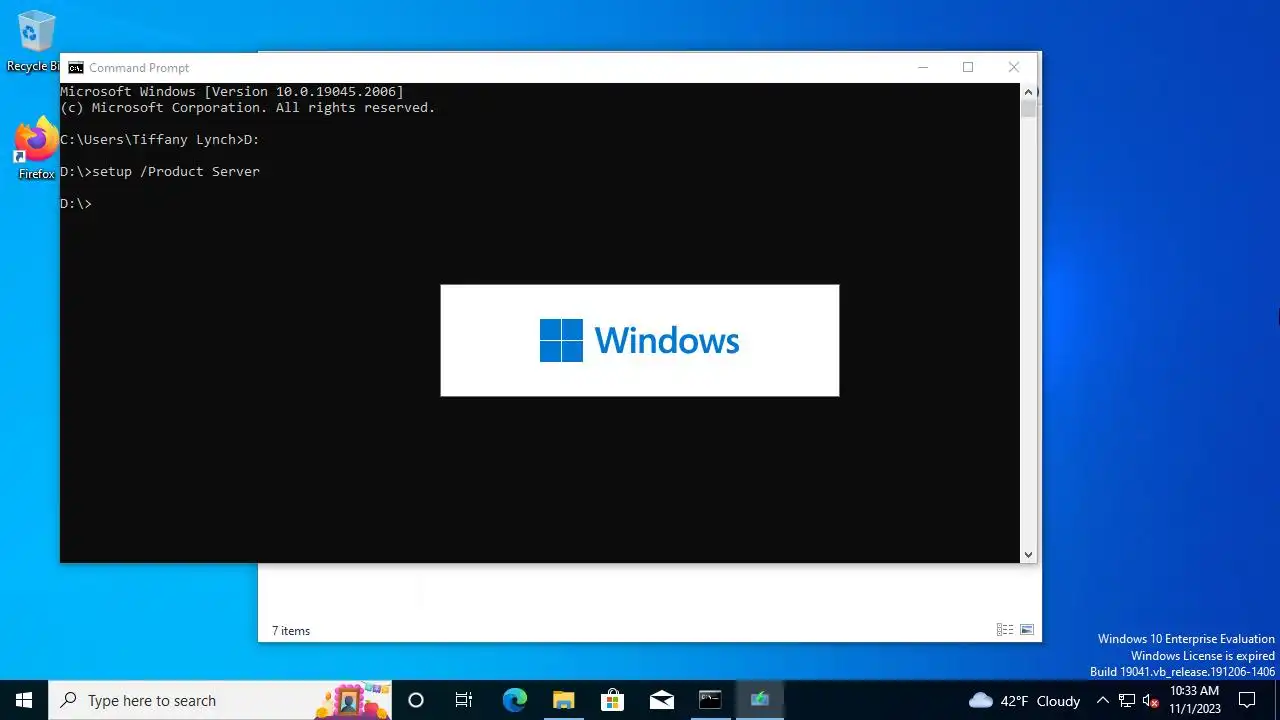
Task: Show hidden system tray icons
Action: pos(1102,700)
